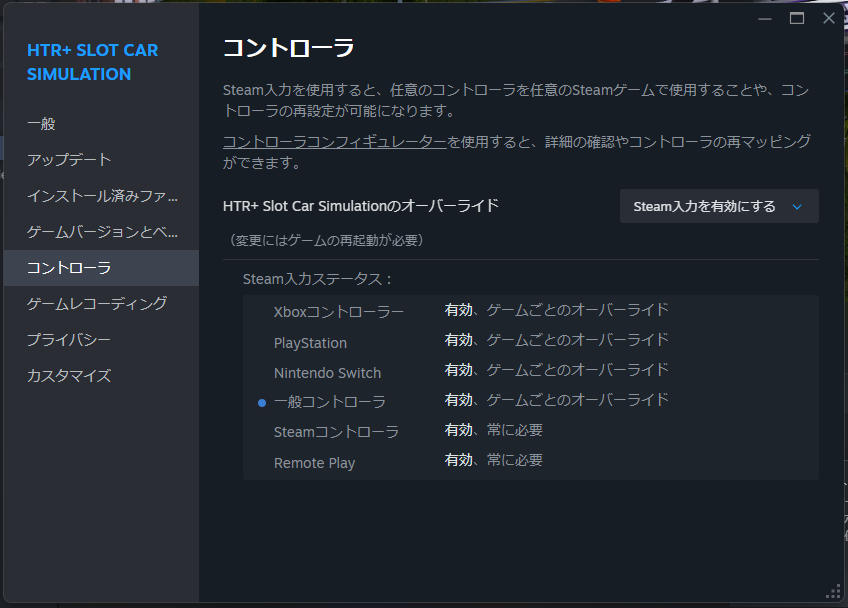Click override status text for Xboxコントローラー
Screen dimensions: 848x608
click(556, 310)
